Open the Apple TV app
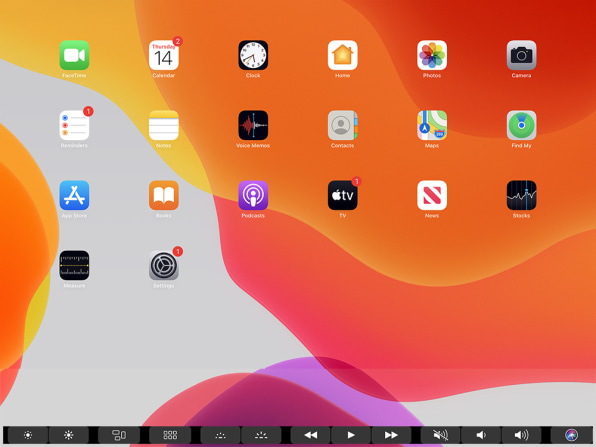The width and height of the screenshot is (596, 447). tap(342, 195)
